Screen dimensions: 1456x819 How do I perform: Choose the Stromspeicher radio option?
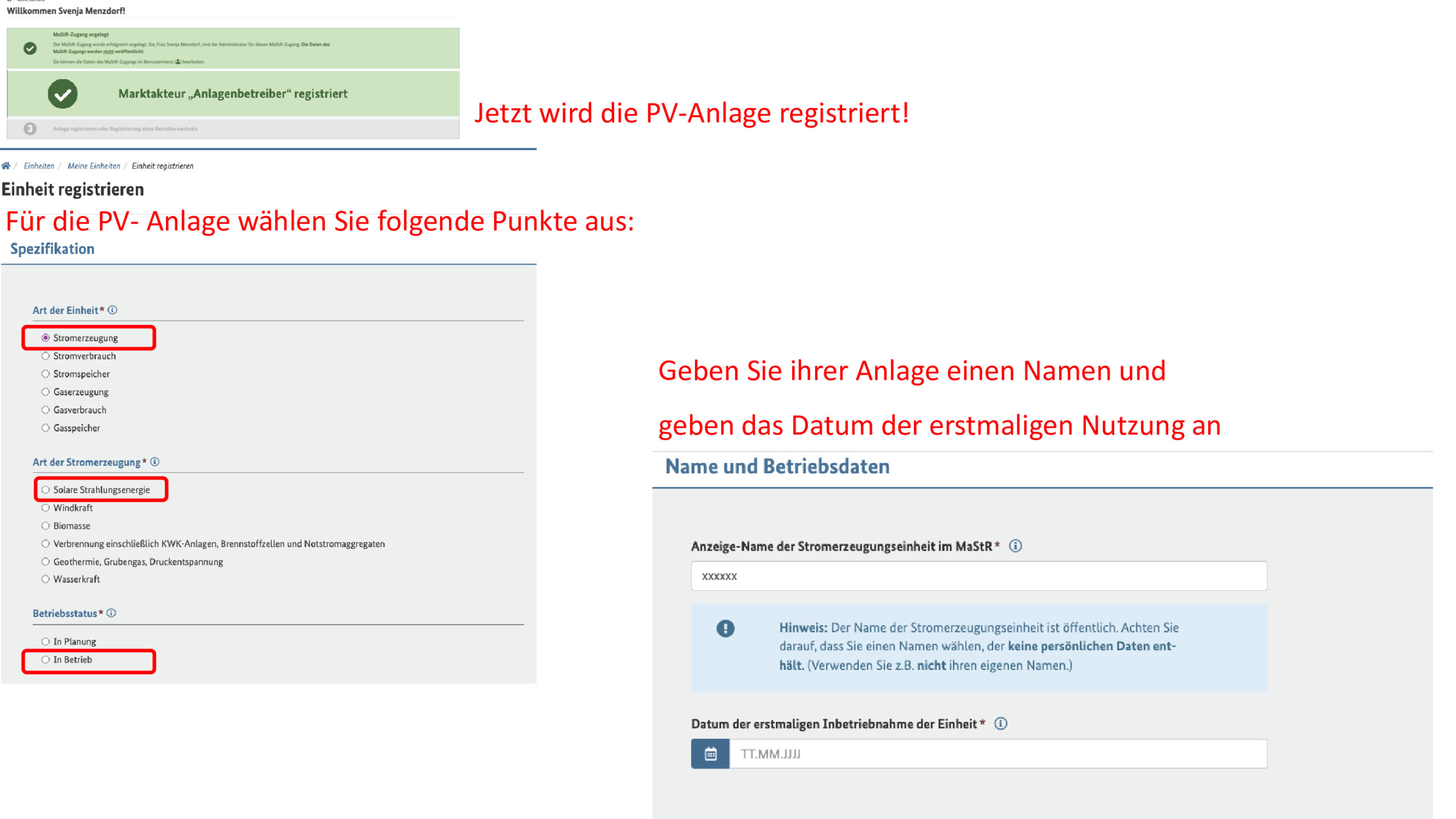(x=45, y=374)
